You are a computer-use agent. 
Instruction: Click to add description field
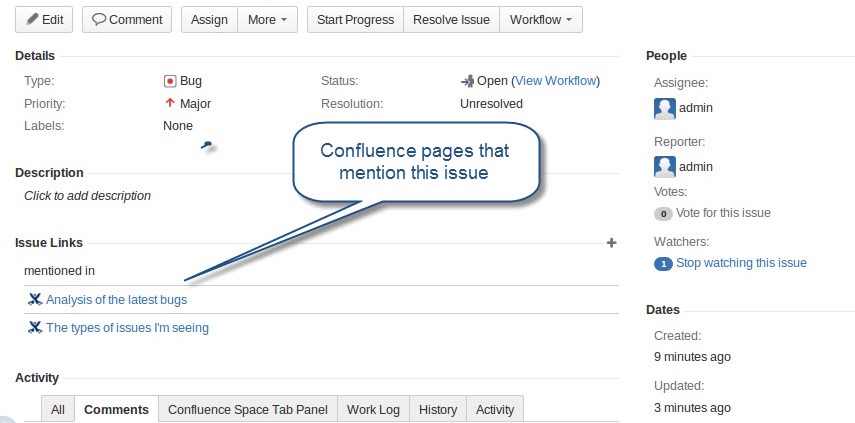[x=88, y=196]
